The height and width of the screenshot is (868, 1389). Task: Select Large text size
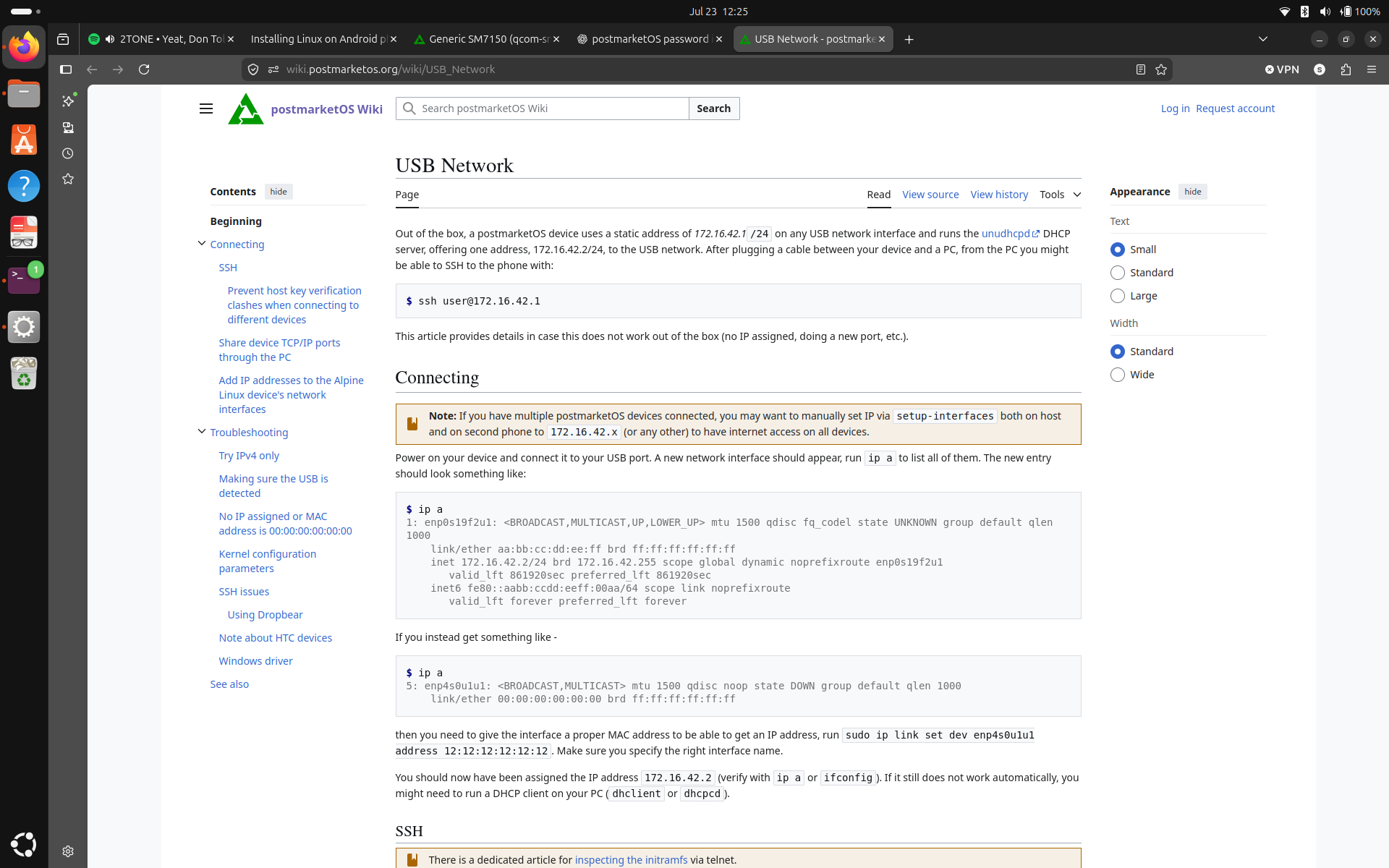(1118, 296)
